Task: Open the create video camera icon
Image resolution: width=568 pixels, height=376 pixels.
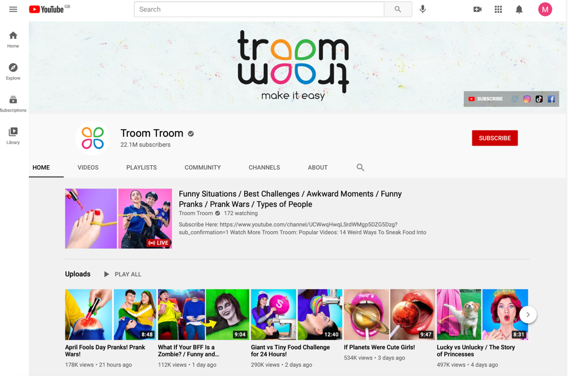Action: click(477, 9)
